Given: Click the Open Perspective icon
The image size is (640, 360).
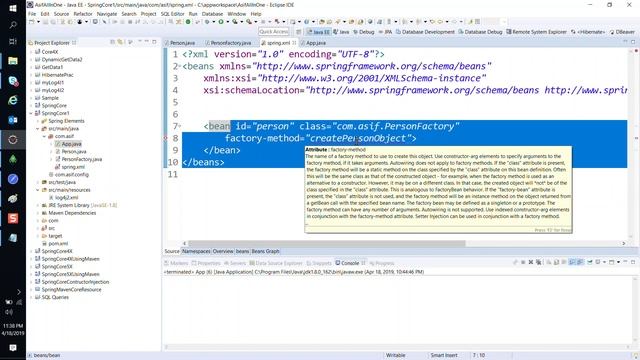Looking at the screenshot, I should pyautogui.click(x=299, y=32).
